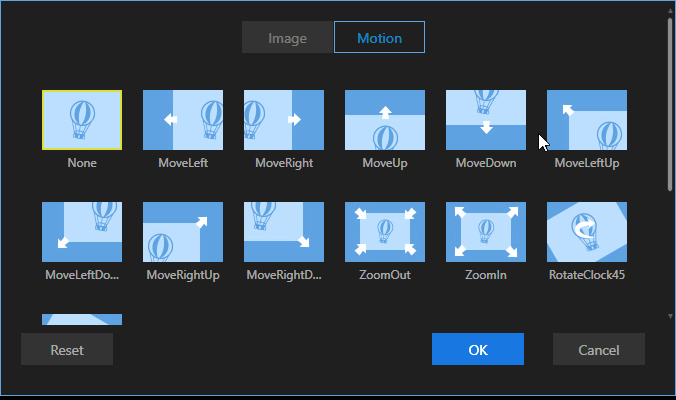Screen dimensions: 676x400
Task: Select the MoveRightUp motion effect
Action: (x=183, y=232)
